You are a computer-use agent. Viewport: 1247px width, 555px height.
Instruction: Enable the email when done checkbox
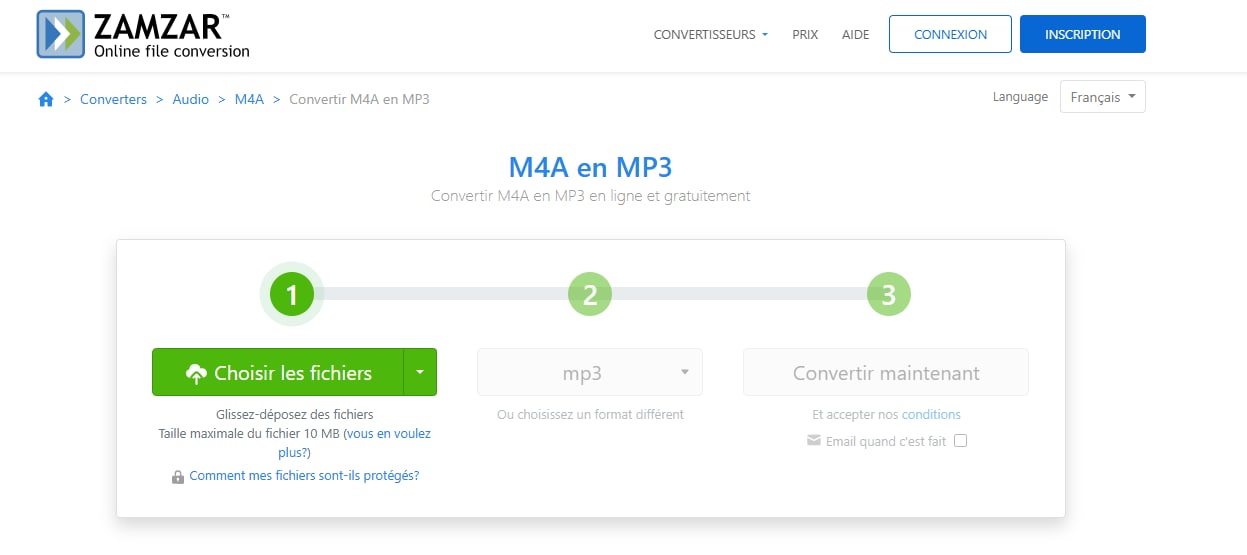coord(960,441)
